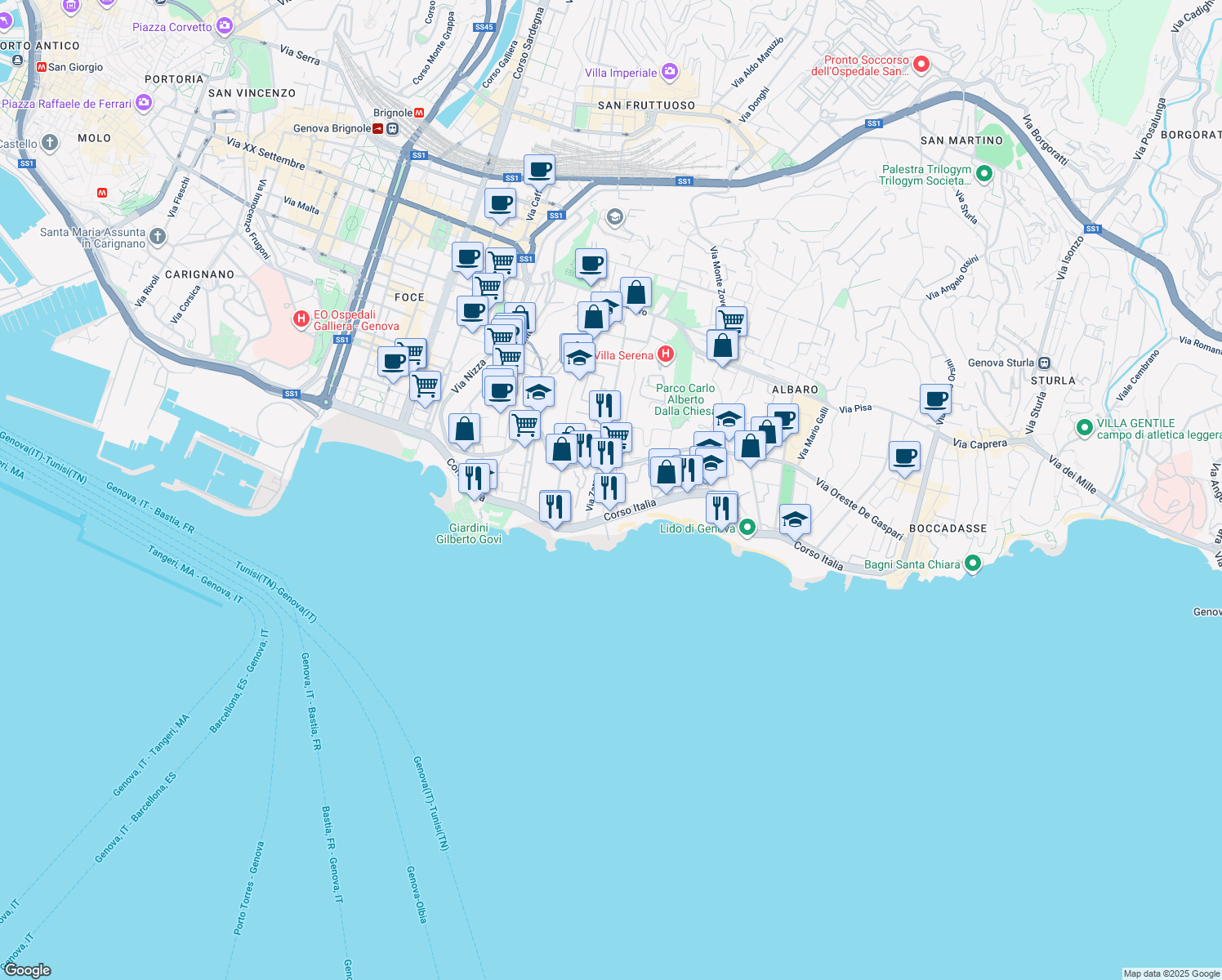
Task: Click the Pronto Soccorso hospital marker
Action: tap(922, 64)
